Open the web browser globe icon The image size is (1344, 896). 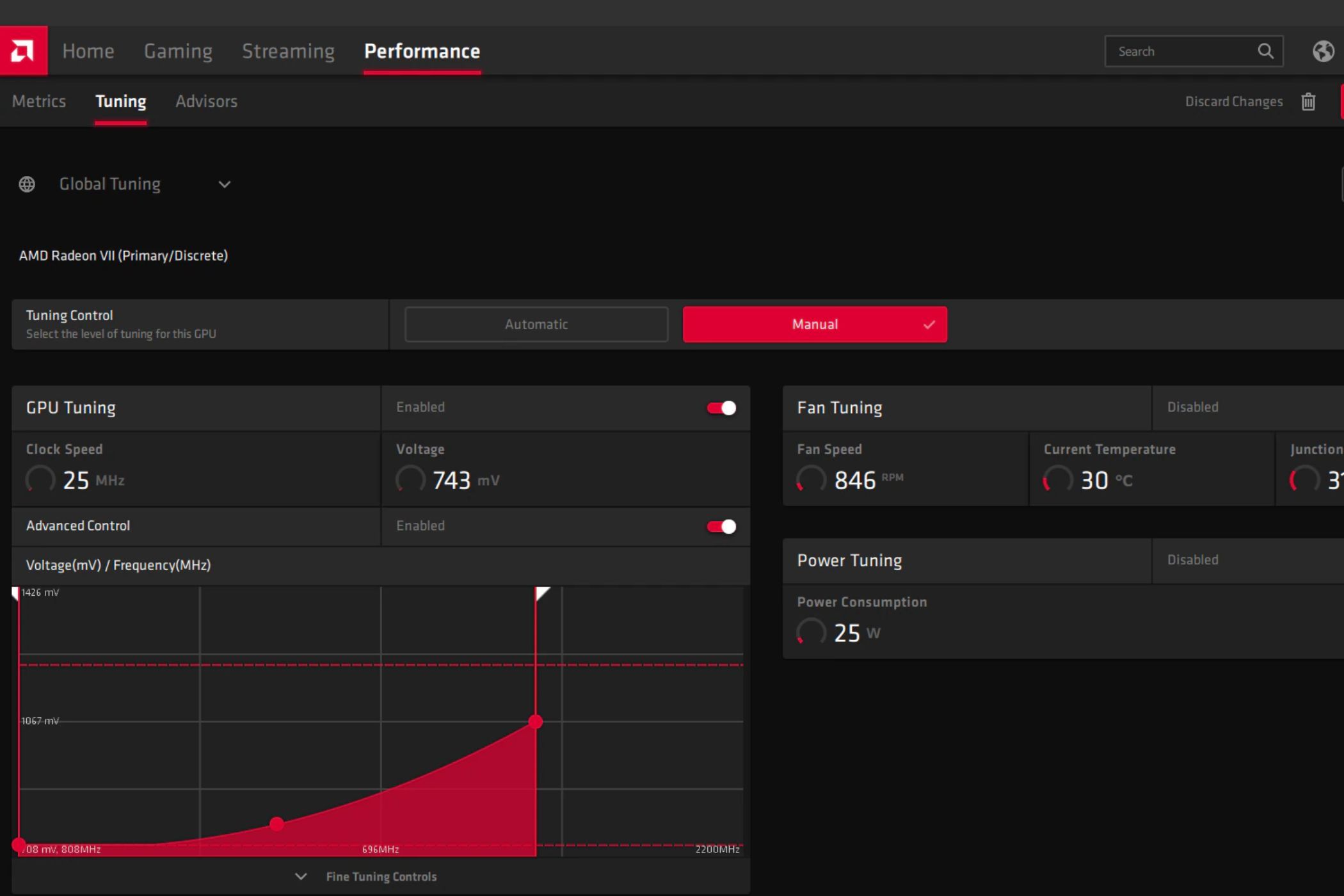[1323, 51]
